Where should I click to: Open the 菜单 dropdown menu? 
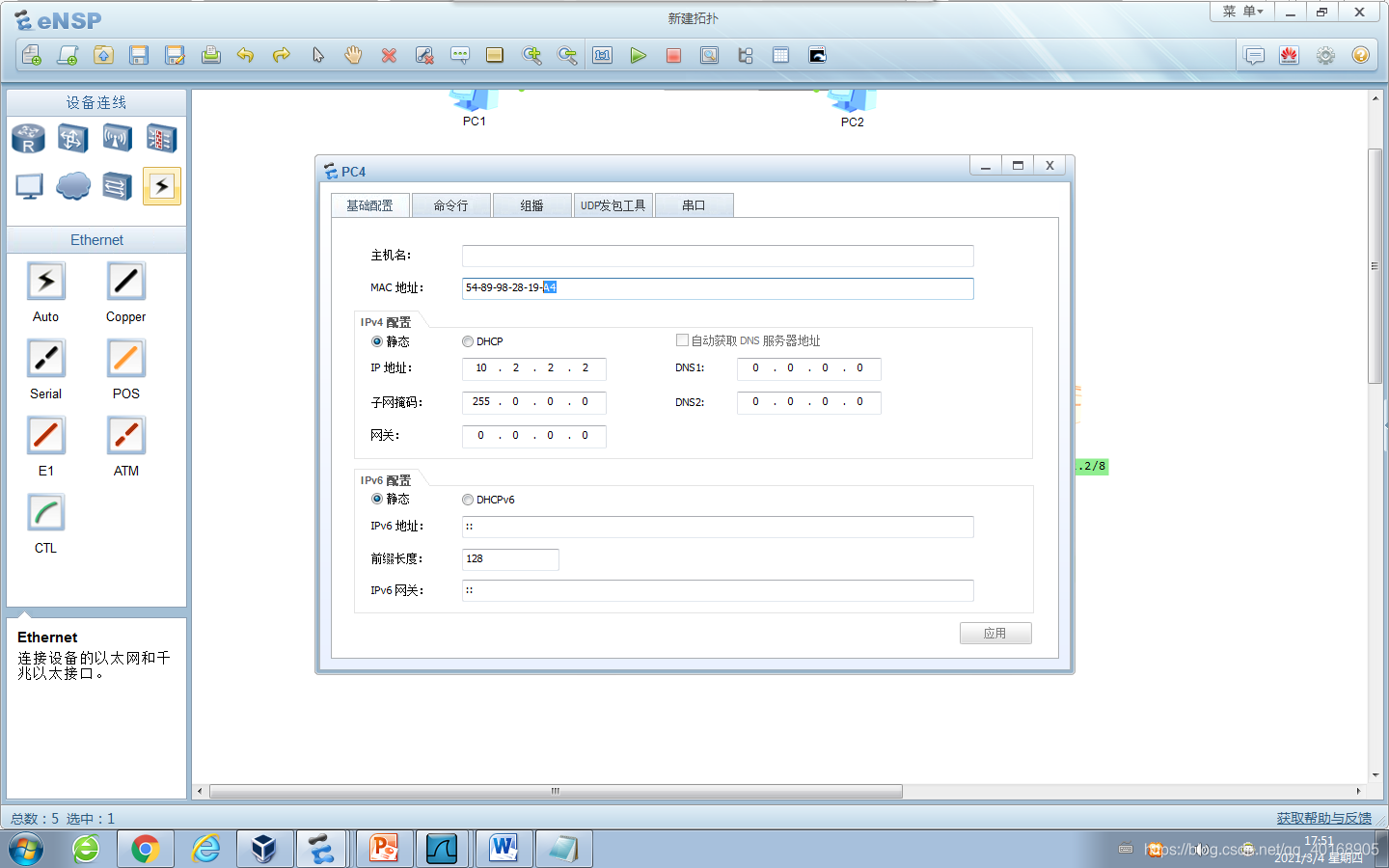tap(1242, 12)
